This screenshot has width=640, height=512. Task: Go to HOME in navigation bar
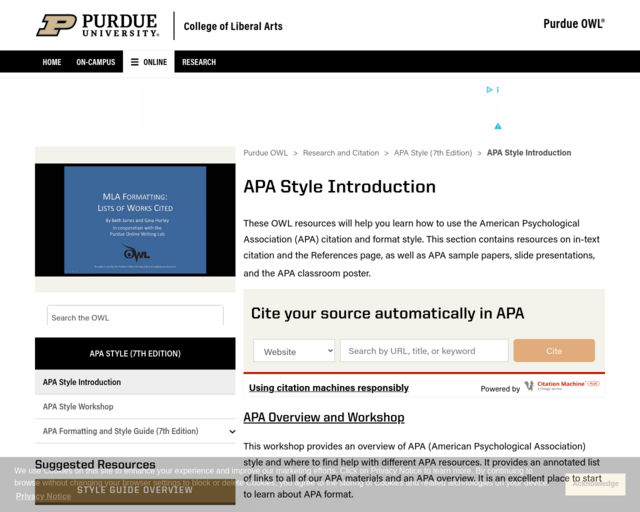(x=52, y=62)
